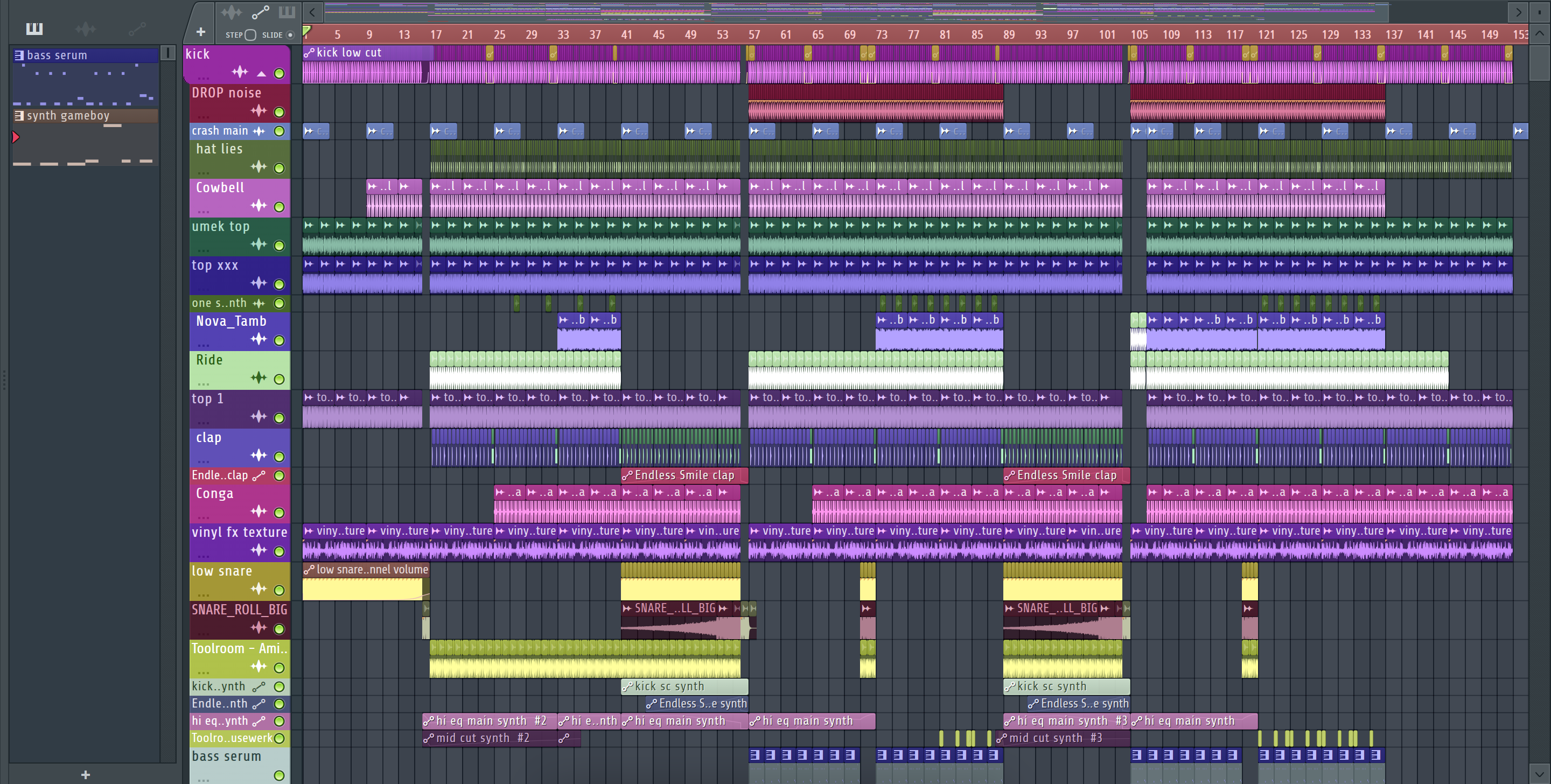
Task: Select the mid cut synth #2 automation clip
Action: click(490, 738)
